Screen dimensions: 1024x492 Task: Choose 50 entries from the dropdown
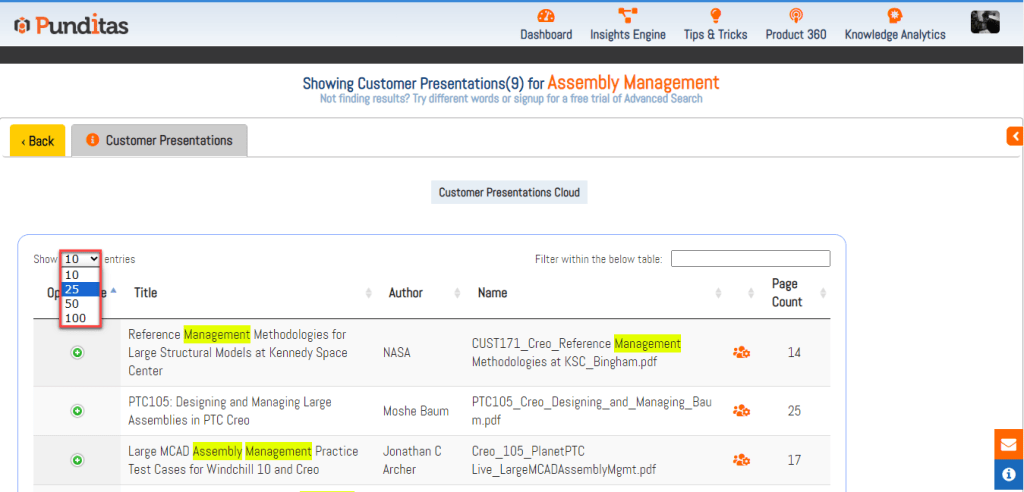tap(80, 304)
